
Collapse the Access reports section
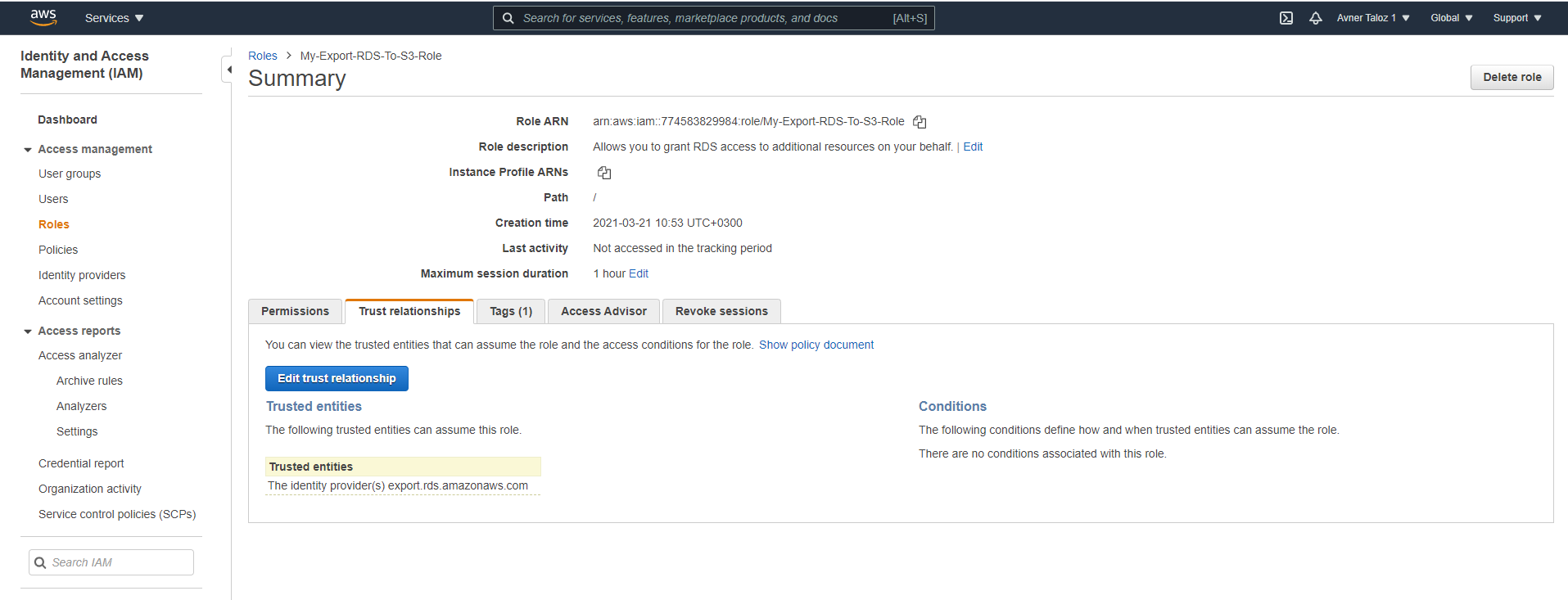pos(28,332)
